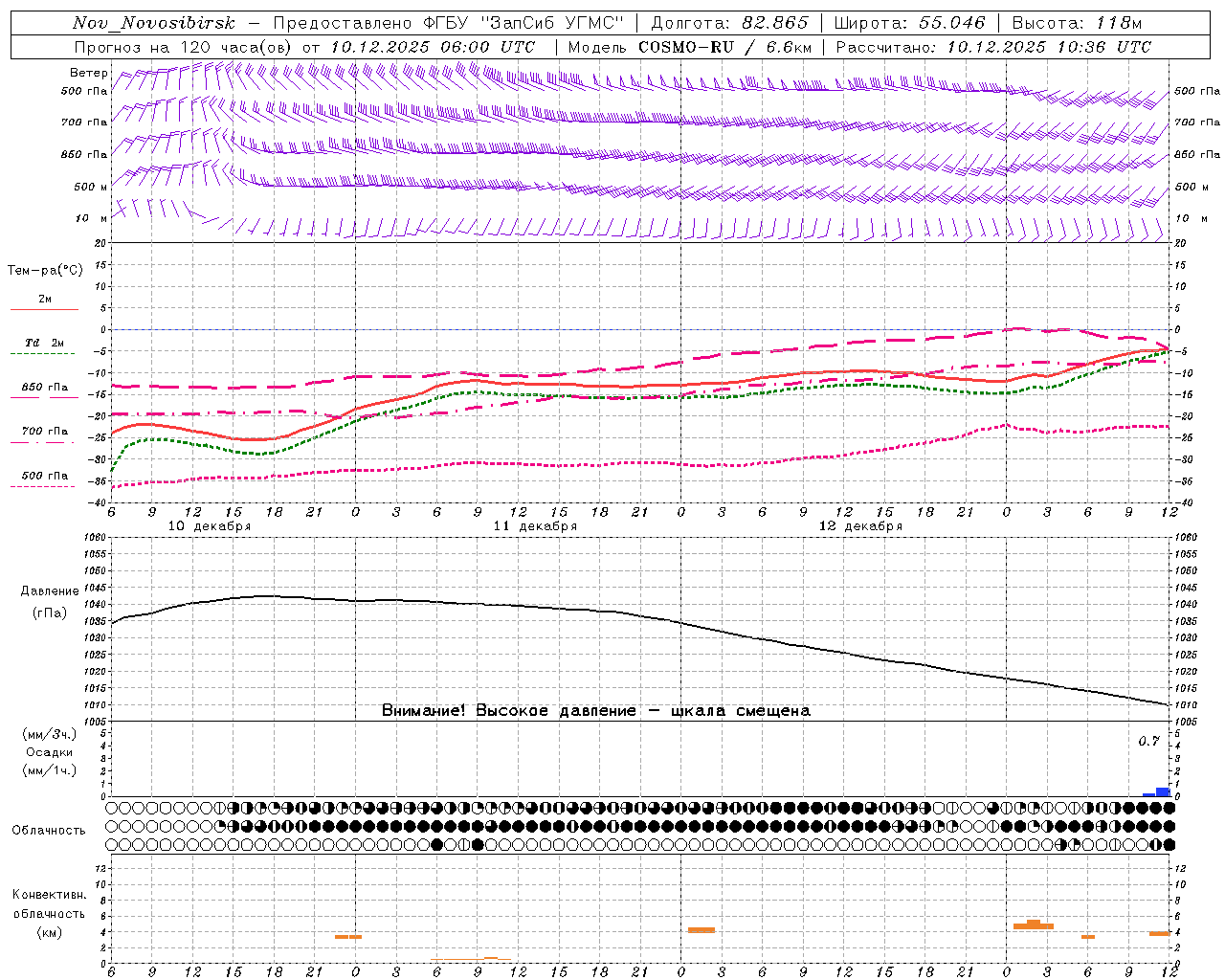Click the "12 декабря" date label
This screenshot has width=1225, height=980.
coord(860,526)
